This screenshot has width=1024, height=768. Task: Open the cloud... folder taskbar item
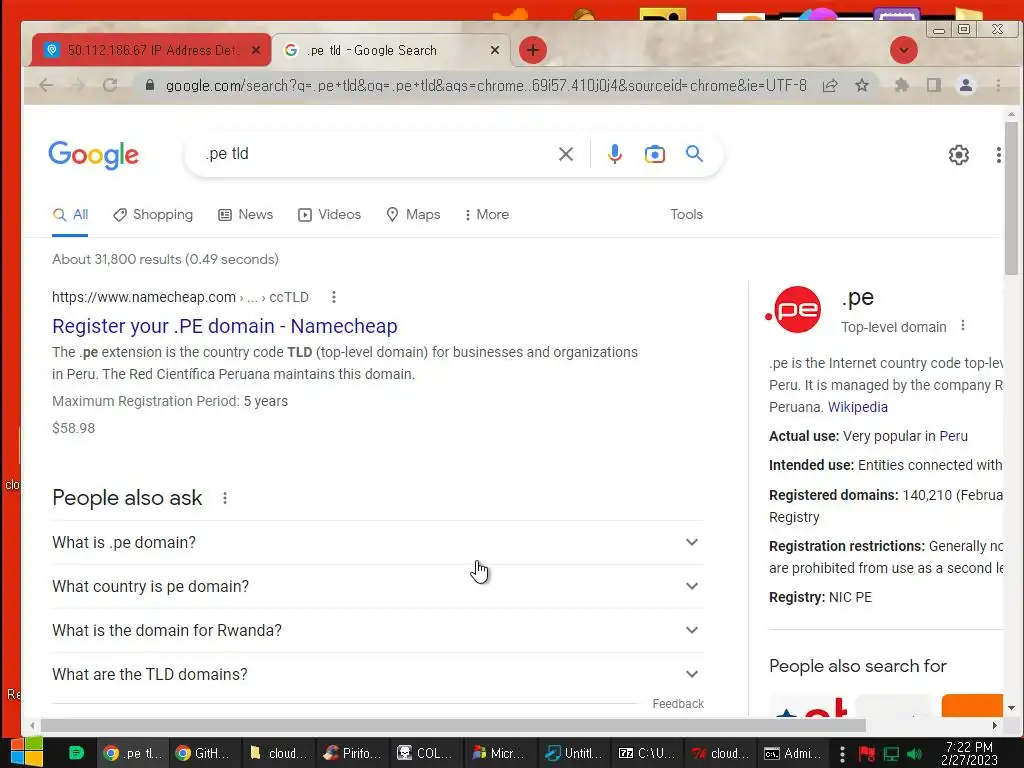(279, 753)
